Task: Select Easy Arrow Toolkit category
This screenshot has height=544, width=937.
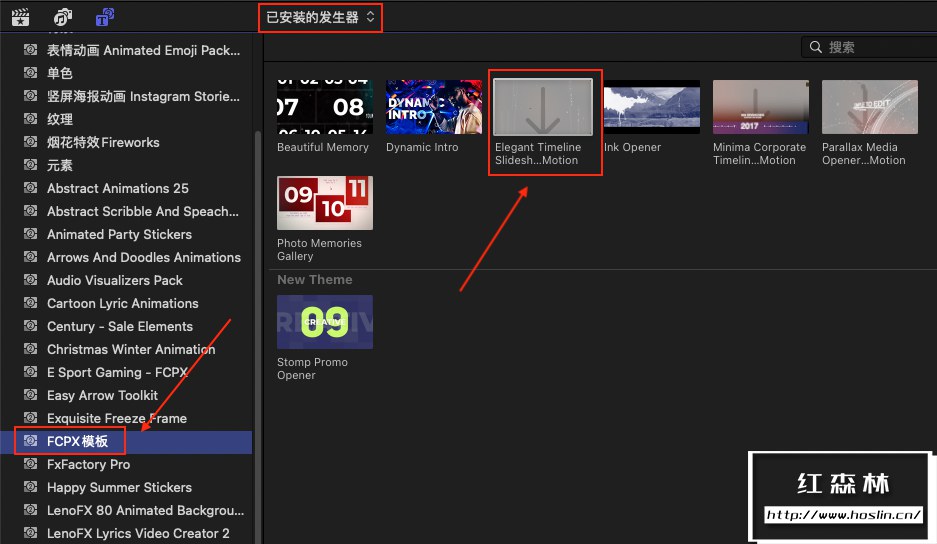Action: (x=126, y=395)
